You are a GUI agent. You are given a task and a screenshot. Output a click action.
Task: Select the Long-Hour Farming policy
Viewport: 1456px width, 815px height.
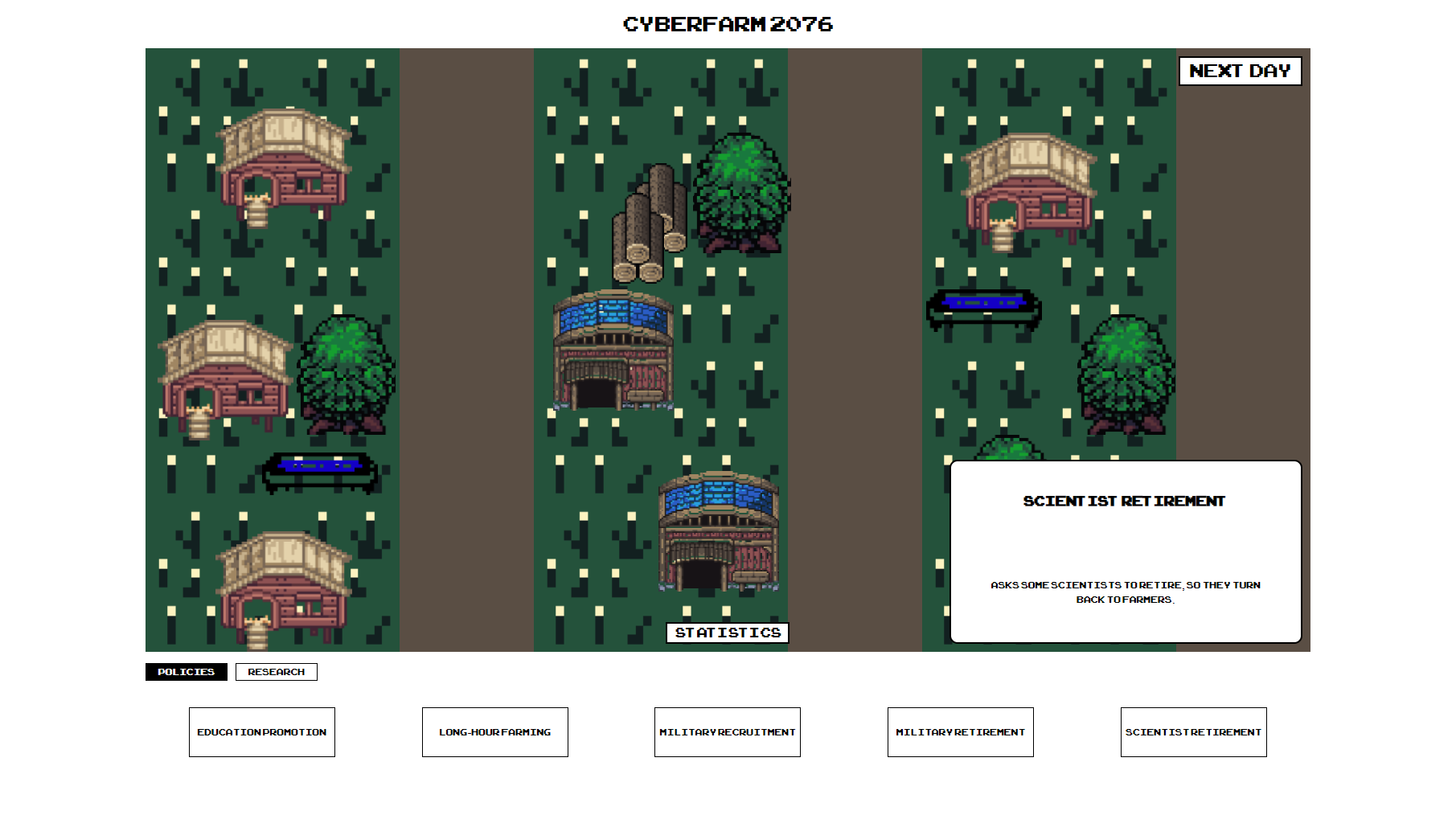pos(495,732)
